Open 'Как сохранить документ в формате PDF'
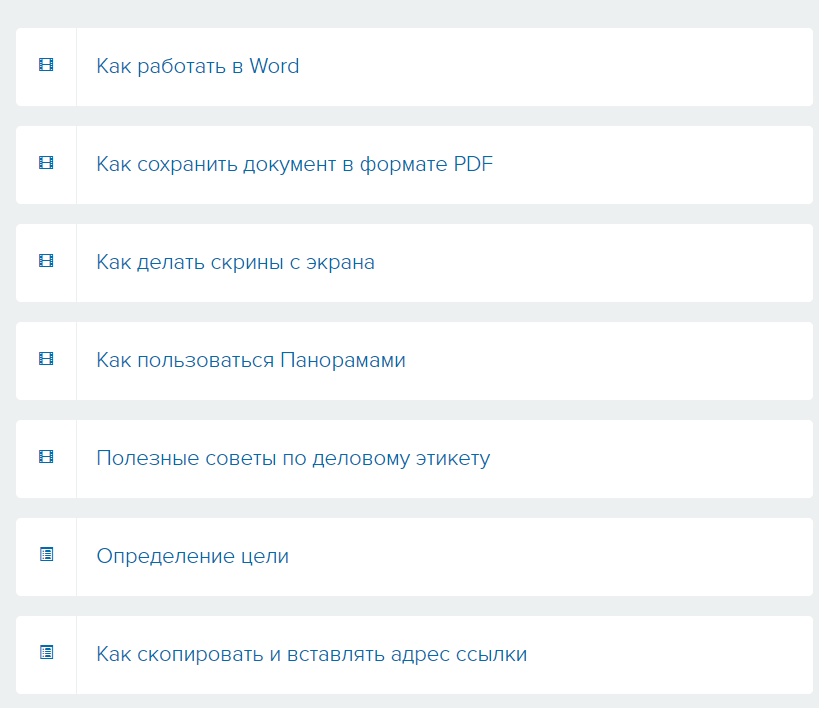 coord(293,164)
